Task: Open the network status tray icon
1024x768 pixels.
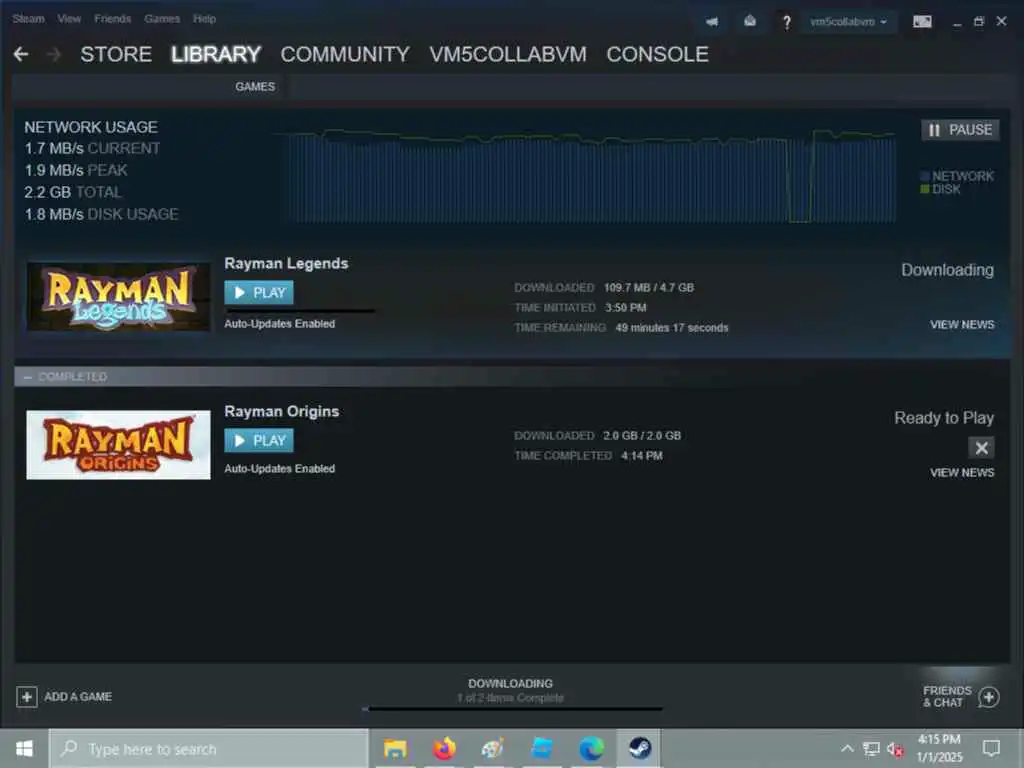Action: (x=871, y=748)
